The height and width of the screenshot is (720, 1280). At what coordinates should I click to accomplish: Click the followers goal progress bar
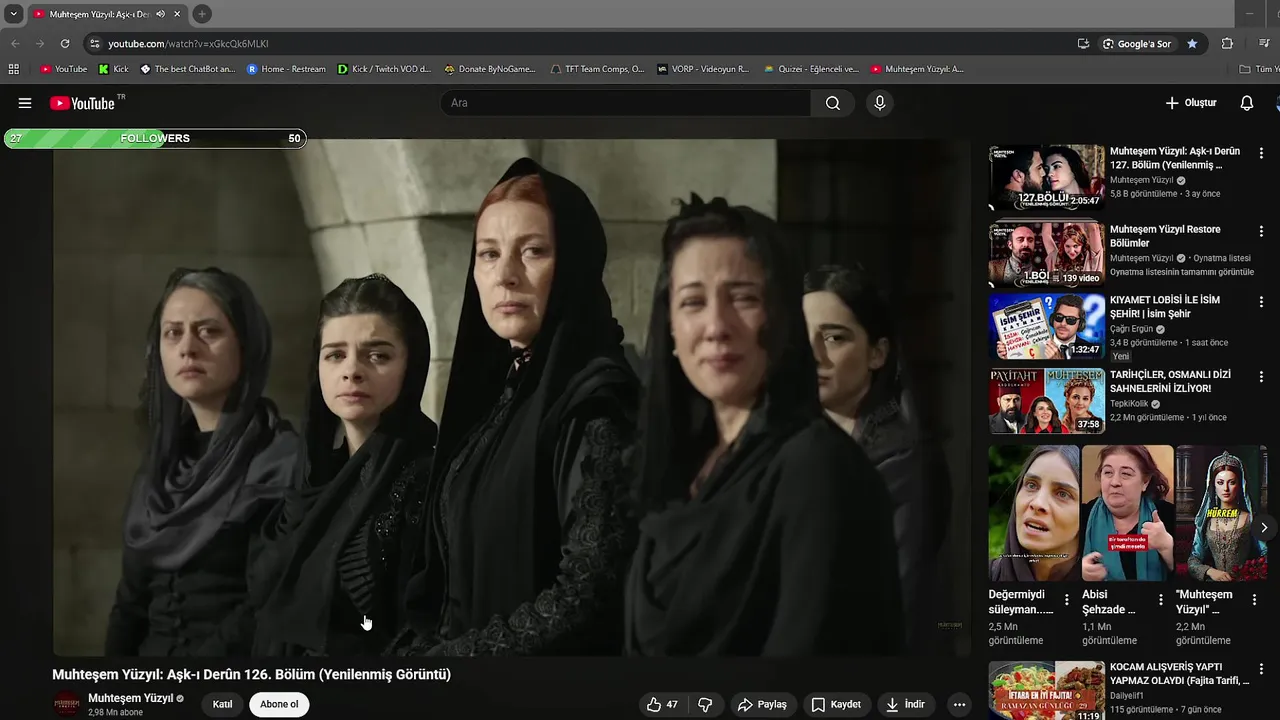(x=154, y=138)
